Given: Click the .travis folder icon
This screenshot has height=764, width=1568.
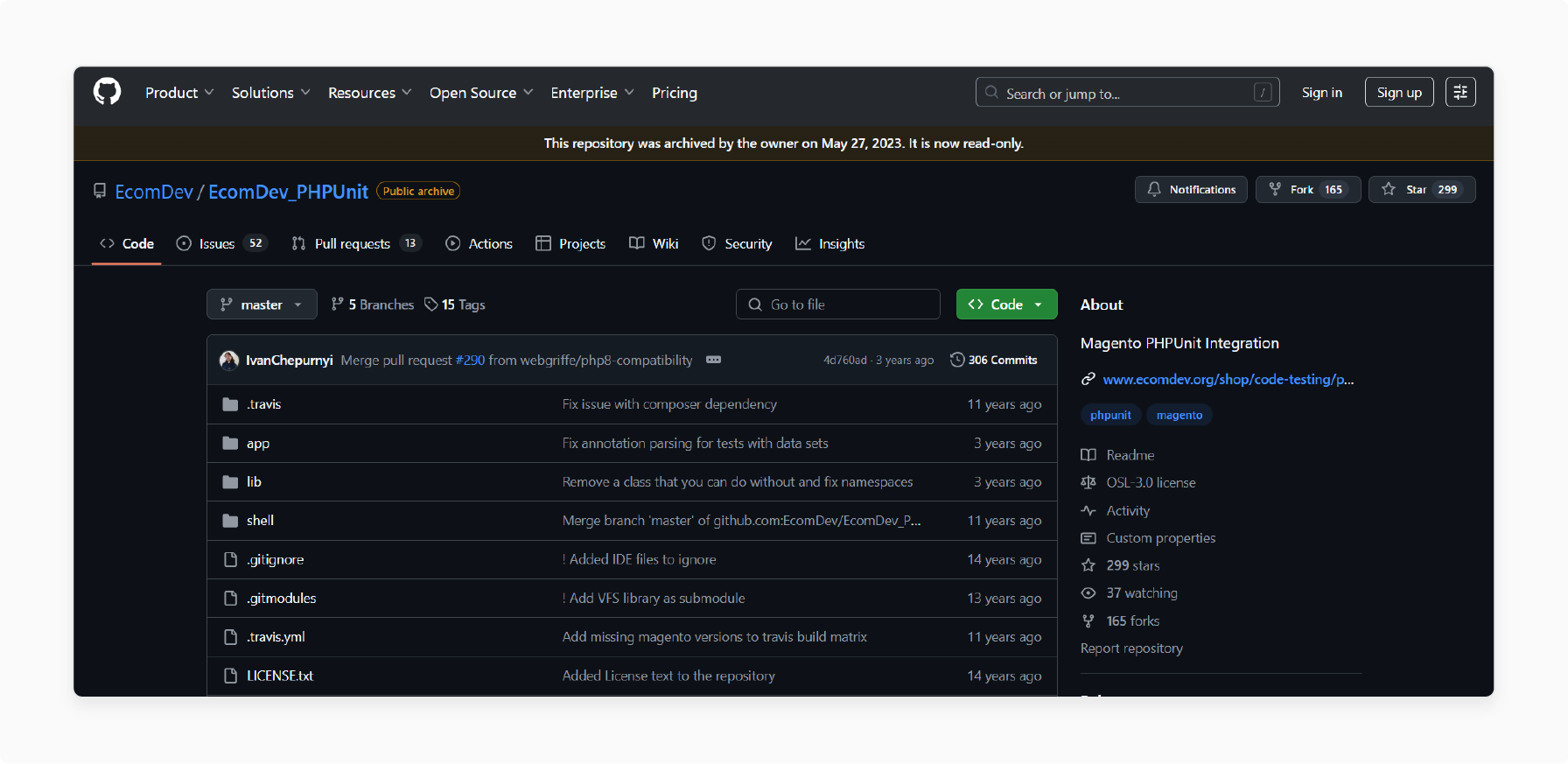Looking at the screenshot, I should [x=230, y=404].
